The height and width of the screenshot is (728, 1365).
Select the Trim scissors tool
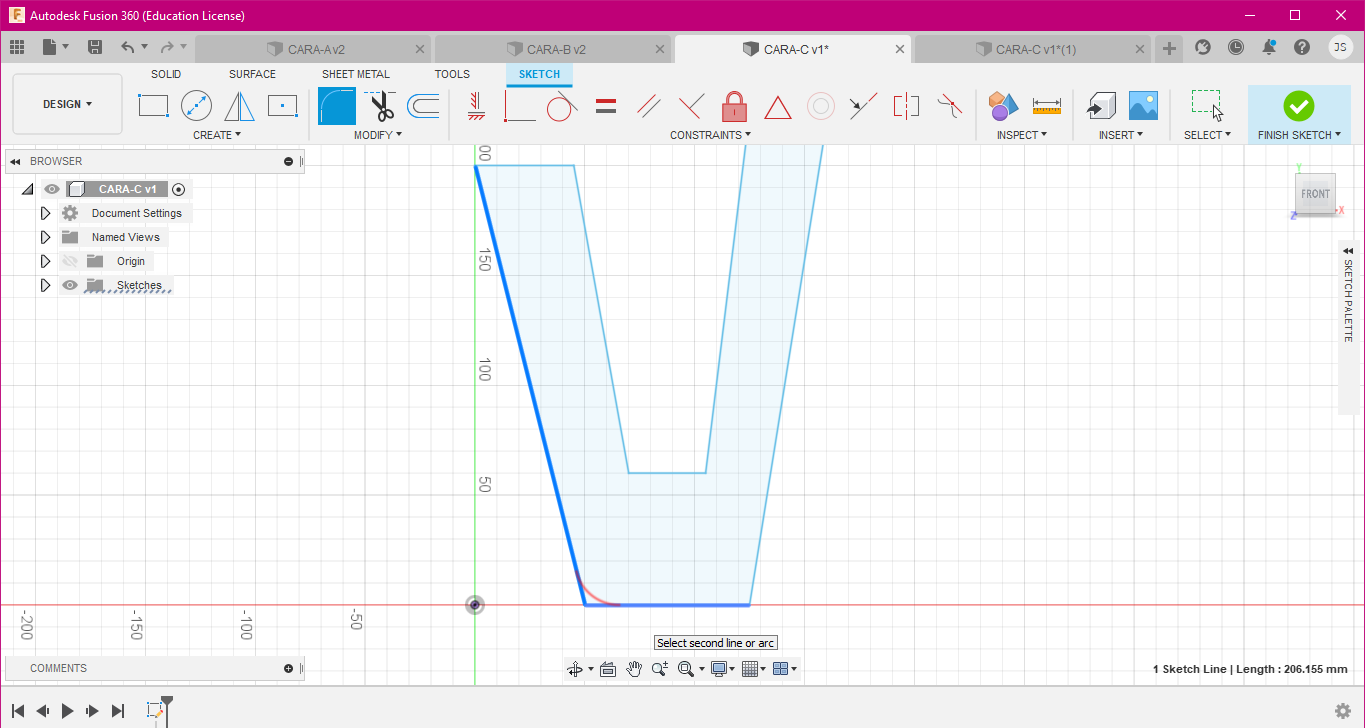click(381, 105)
